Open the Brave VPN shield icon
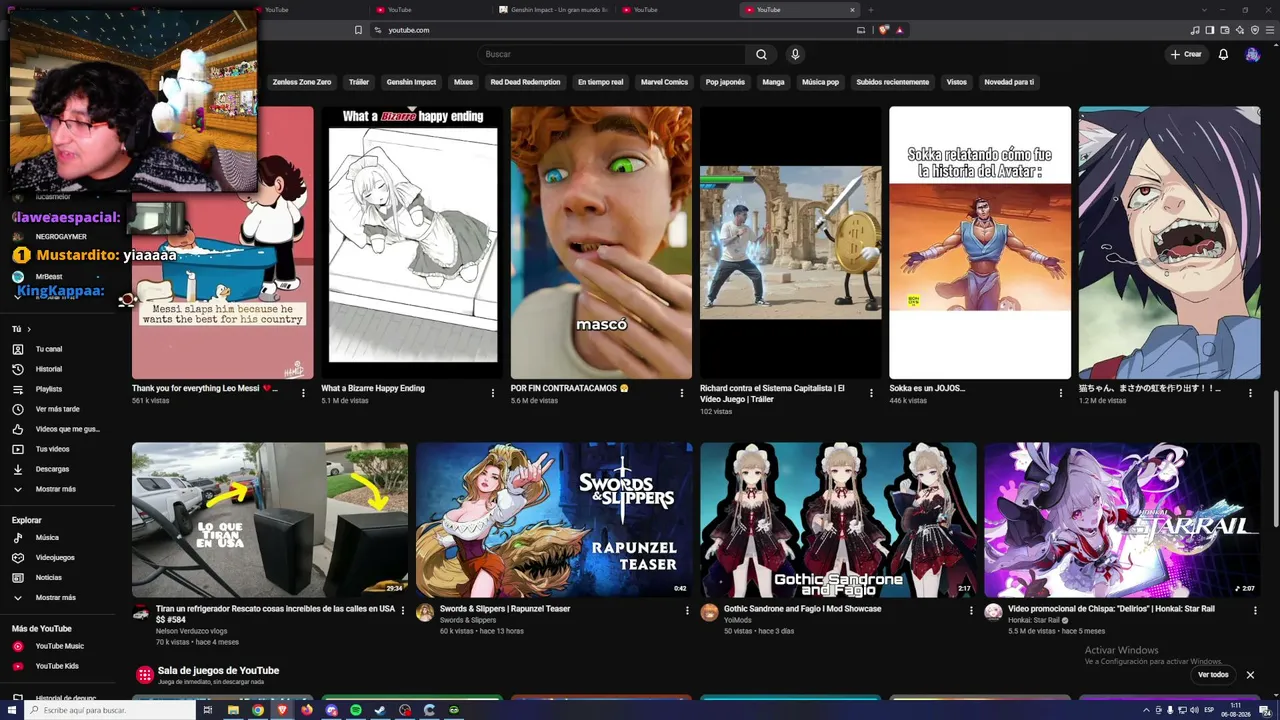This screenshot has height=720, width=1280. (x=1255, y=30)
